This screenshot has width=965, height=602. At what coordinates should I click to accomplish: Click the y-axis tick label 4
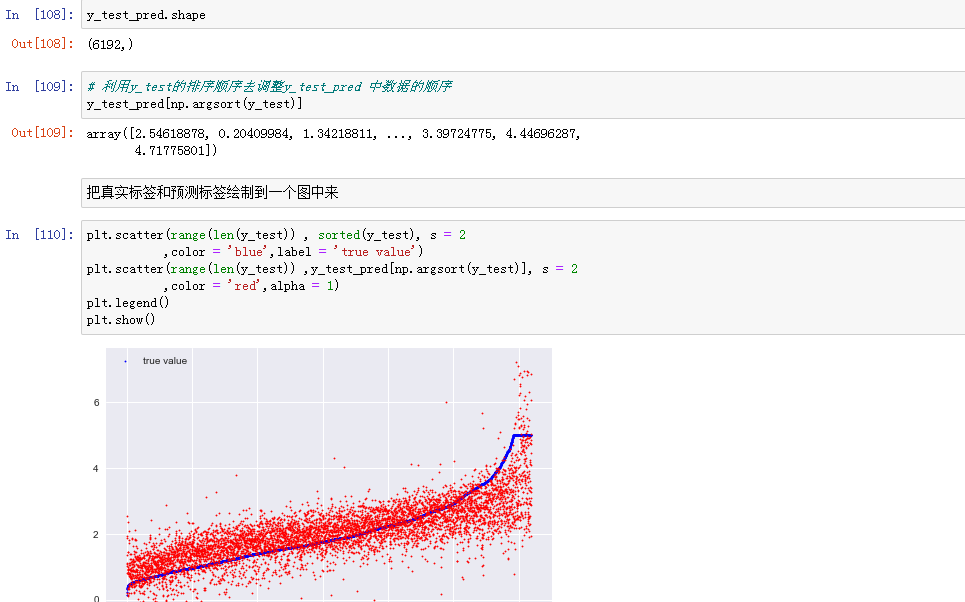click(x=96, y=468)
